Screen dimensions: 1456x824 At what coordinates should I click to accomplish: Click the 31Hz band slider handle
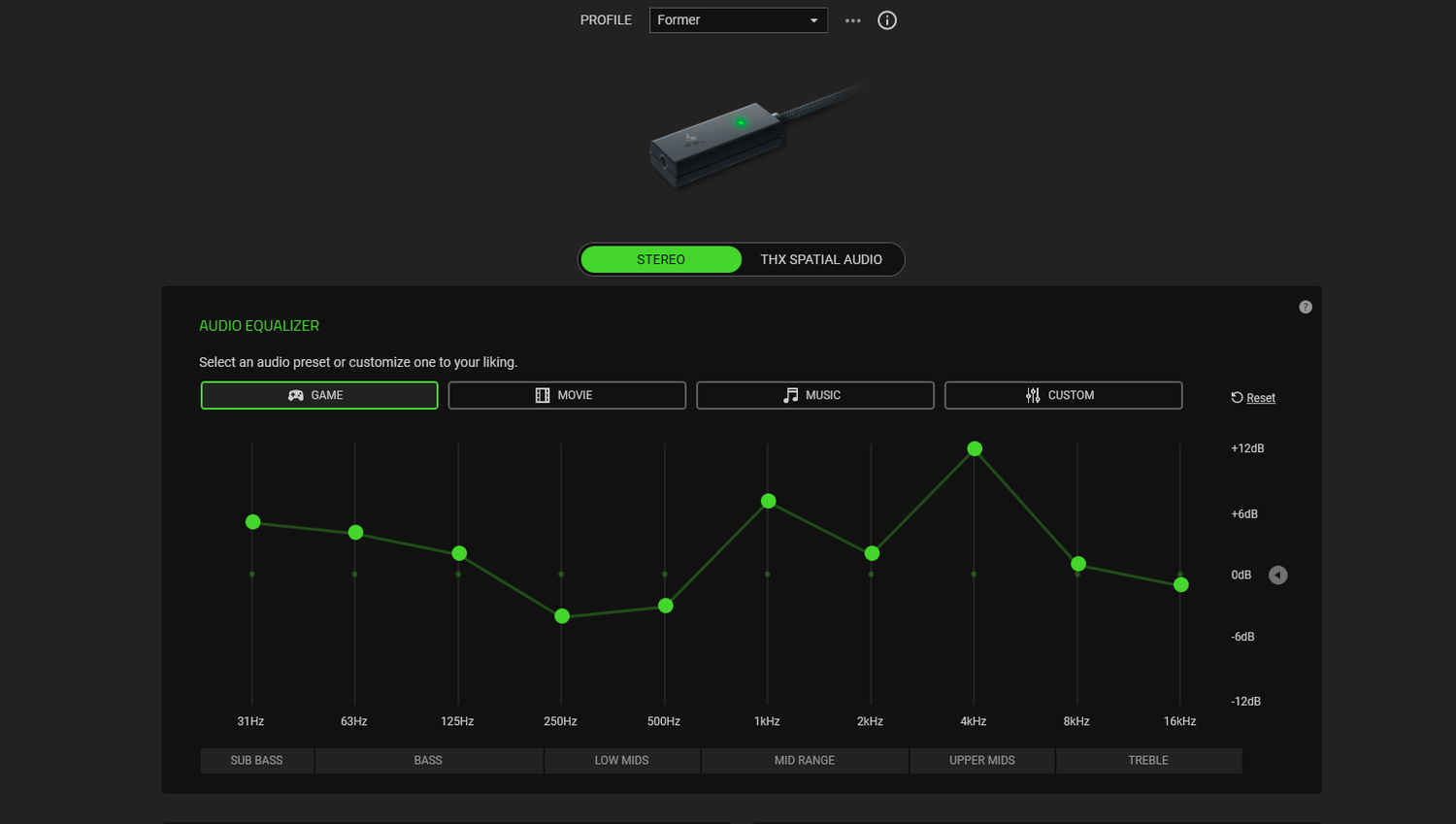(252, 522)
